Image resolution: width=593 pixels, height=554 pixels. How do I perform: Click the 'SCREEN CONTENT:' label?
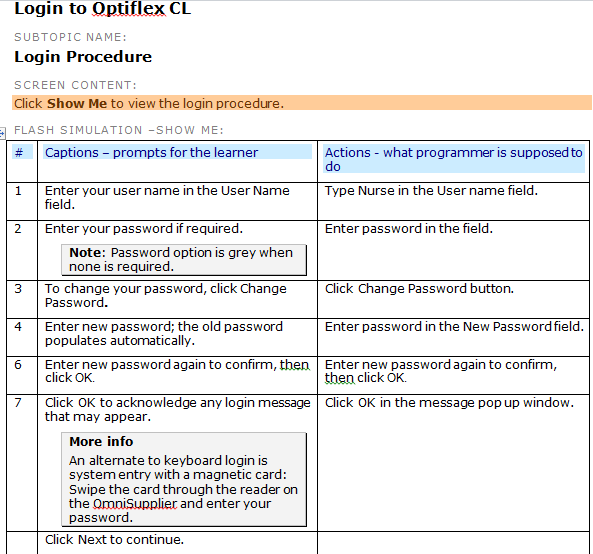tap(75, 85)
